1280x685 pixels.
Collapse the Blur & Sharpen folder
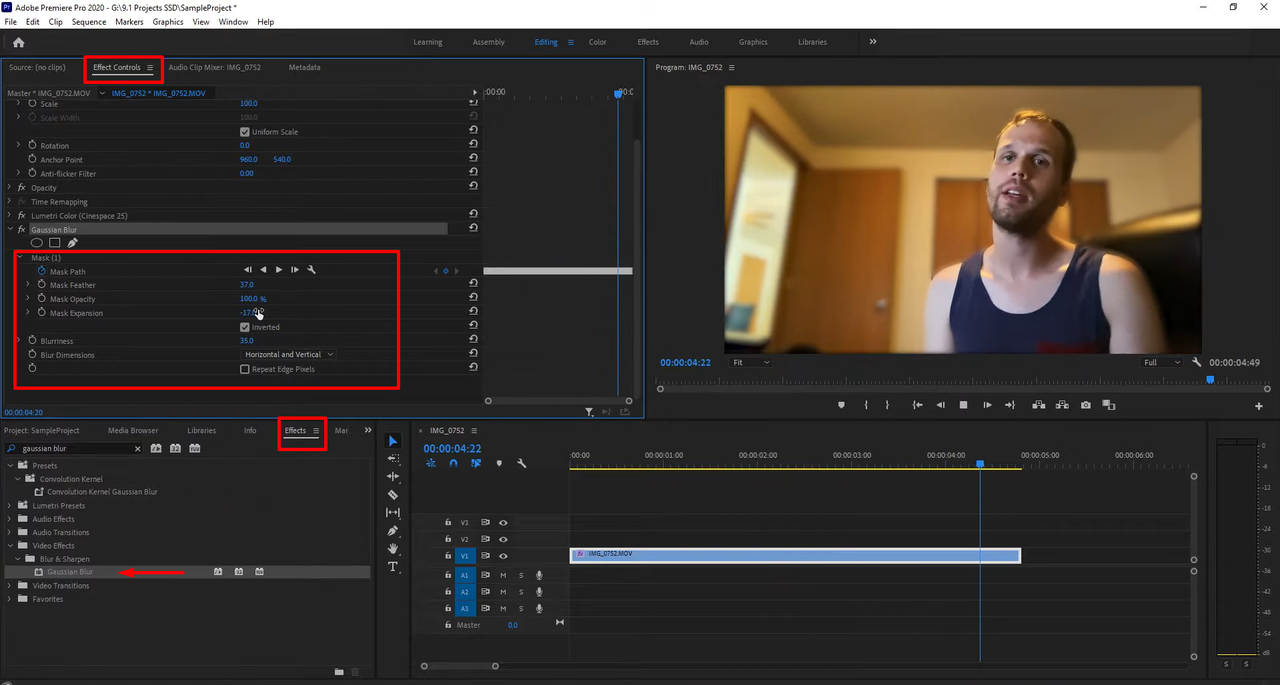pyautogui.click(x=20, y=559)
